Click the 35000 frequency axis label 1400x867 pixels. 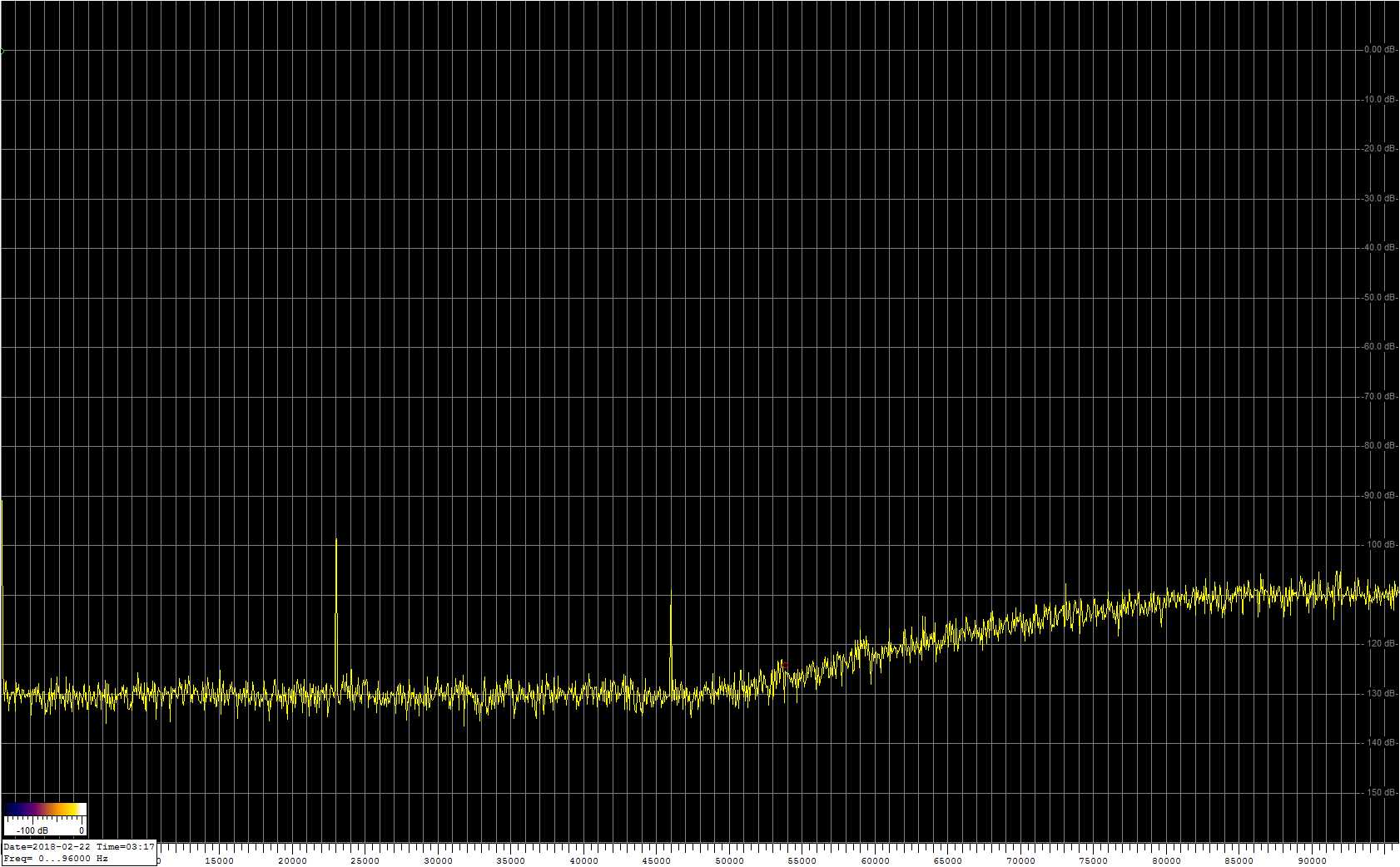point(510,861)
